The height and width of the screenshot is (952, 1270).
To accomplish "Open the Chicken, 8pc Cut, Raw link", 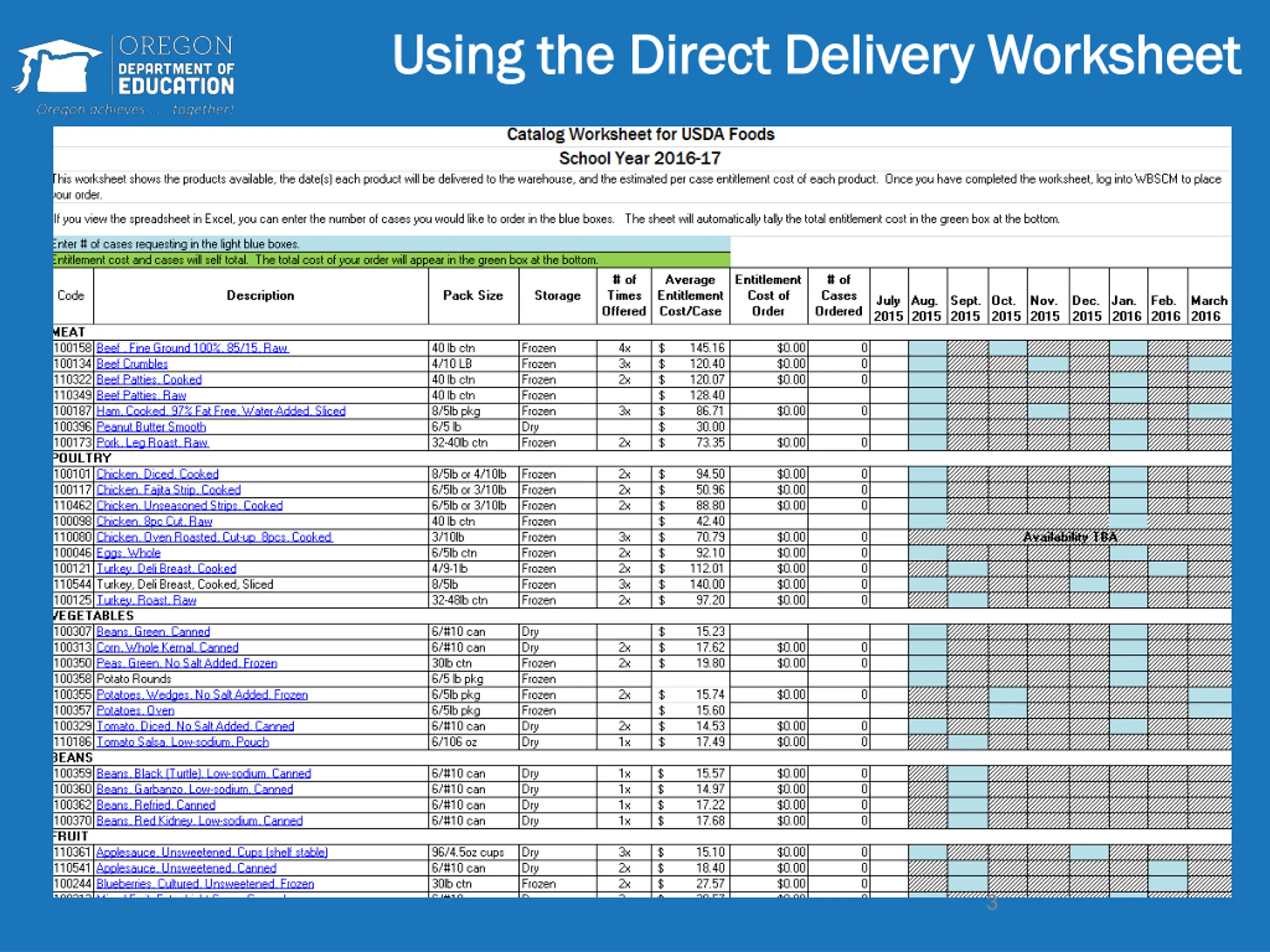I will point(154,522).
